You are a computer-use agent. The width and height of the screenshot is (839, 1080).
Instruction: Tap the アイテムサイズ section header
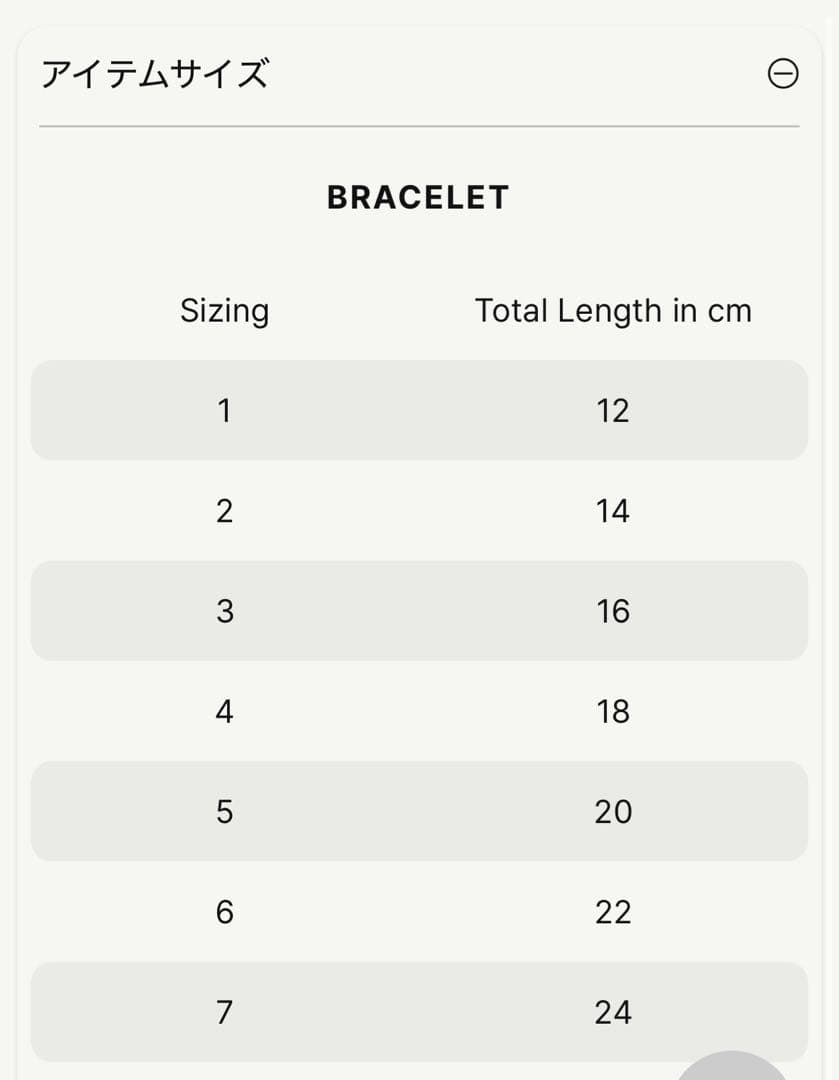point(155,74)
